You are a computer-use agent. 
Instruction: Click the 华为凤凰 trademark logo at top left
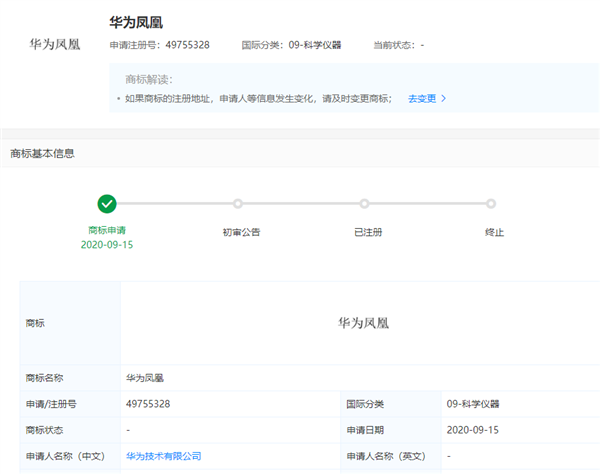point(55,46)
